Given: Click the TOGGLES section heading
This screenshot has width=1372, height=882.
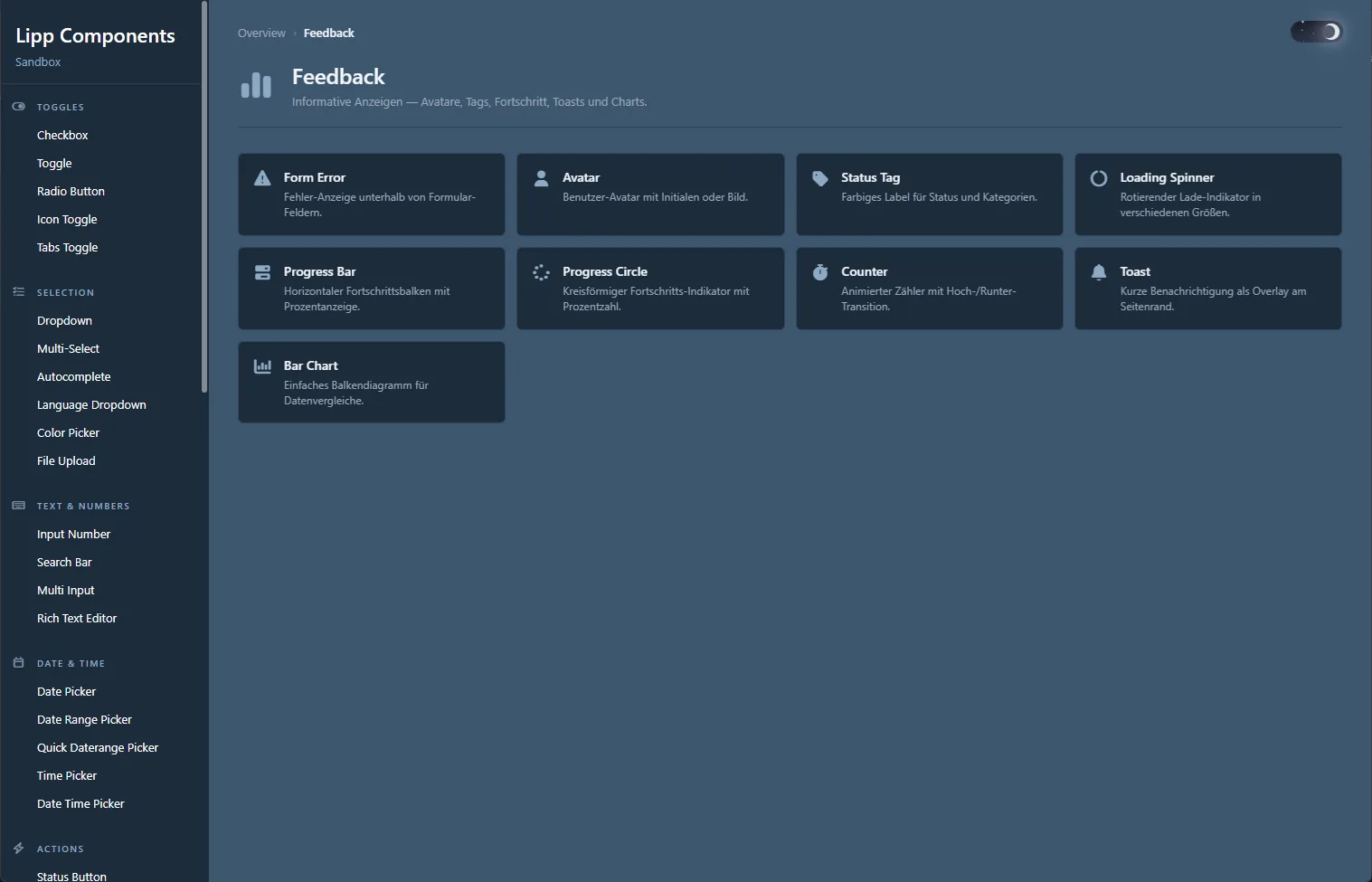Looking at the screenshot, I should 61,107.
